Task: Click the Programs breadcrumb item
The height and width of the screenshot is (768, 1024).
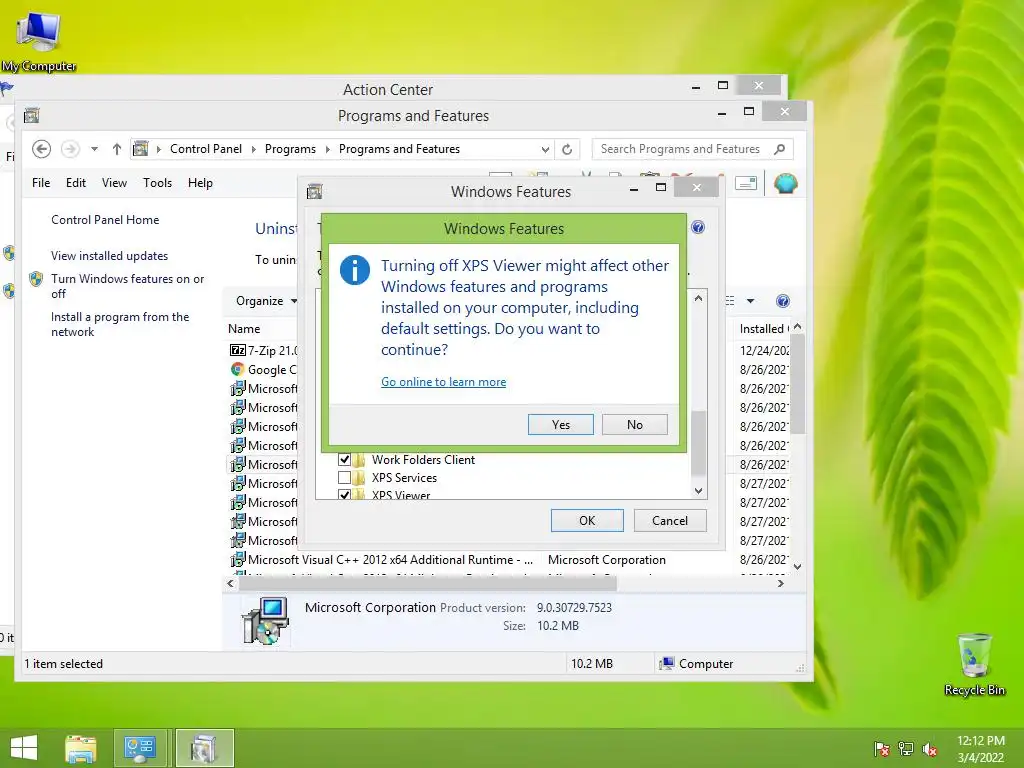Action: coord(291,149)
